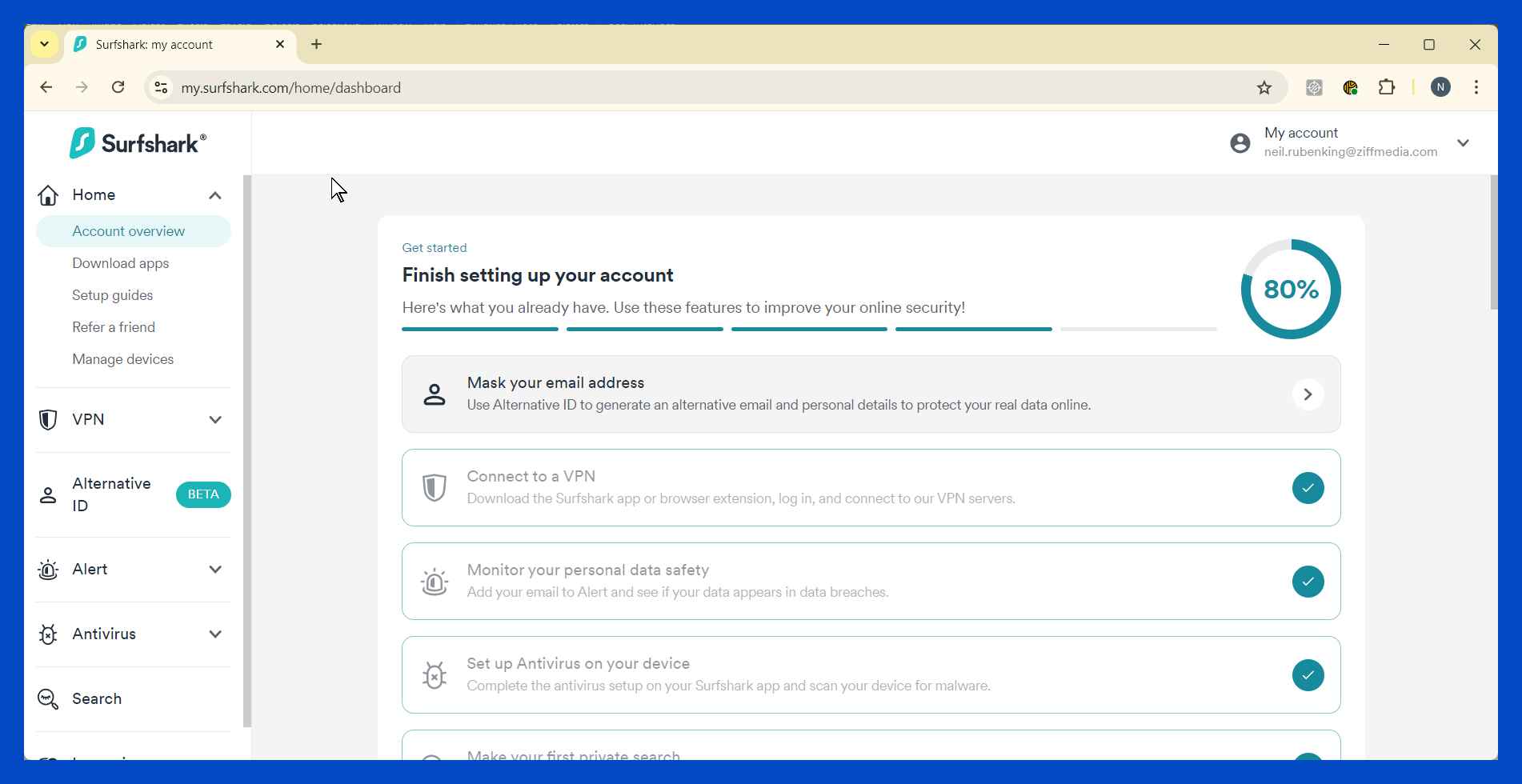Open Mask your email address arrow
The image size is (1522, 784).
(1308, 394)
